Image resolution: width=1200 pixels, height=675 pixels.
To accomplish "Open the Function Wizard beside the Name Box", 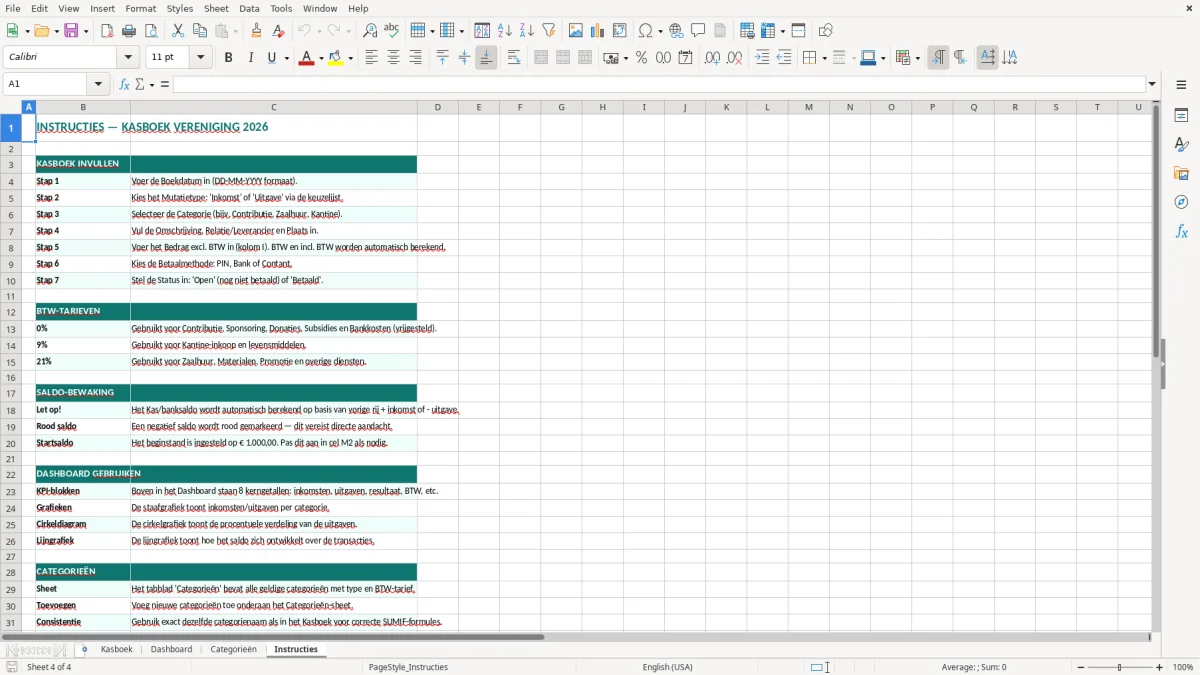I will (x=124, y=84).
